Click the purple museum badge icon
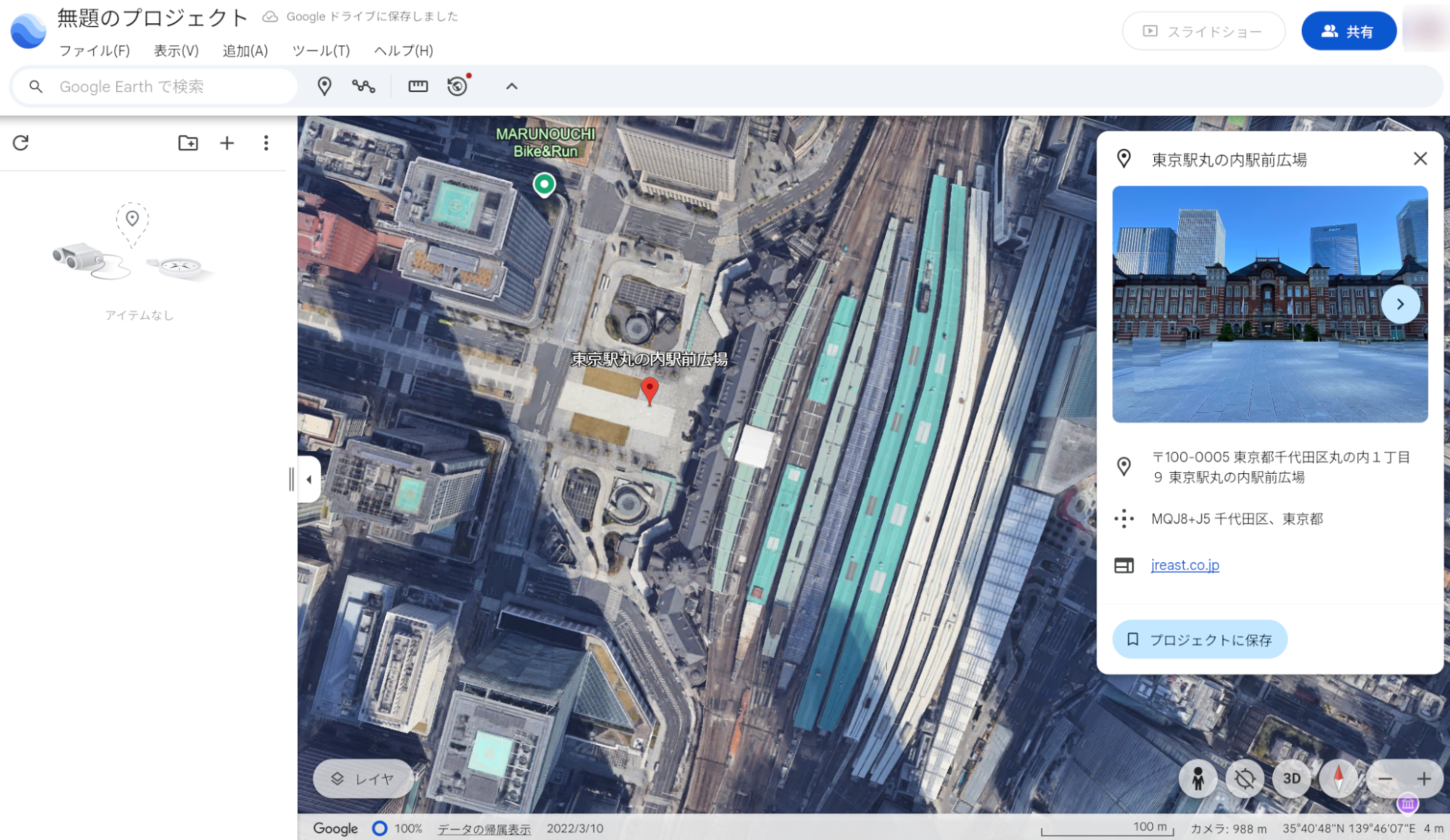The width and height of the screenshot is (1450, 840). (x=1408, y=804)
